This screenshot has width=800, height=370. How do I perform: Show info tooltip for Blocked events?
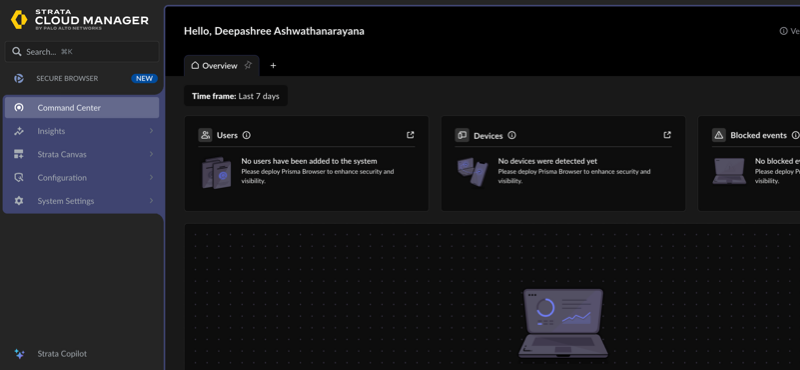tap(795, 135)
